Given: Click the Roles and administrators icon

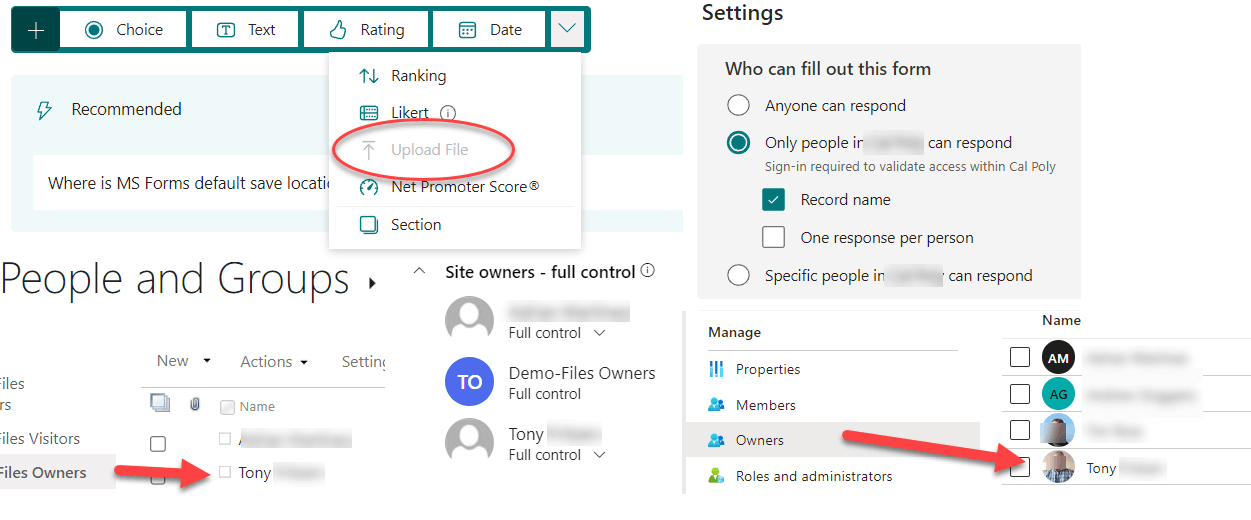Looking at the screenshot, I should click(x=716, y=476).
